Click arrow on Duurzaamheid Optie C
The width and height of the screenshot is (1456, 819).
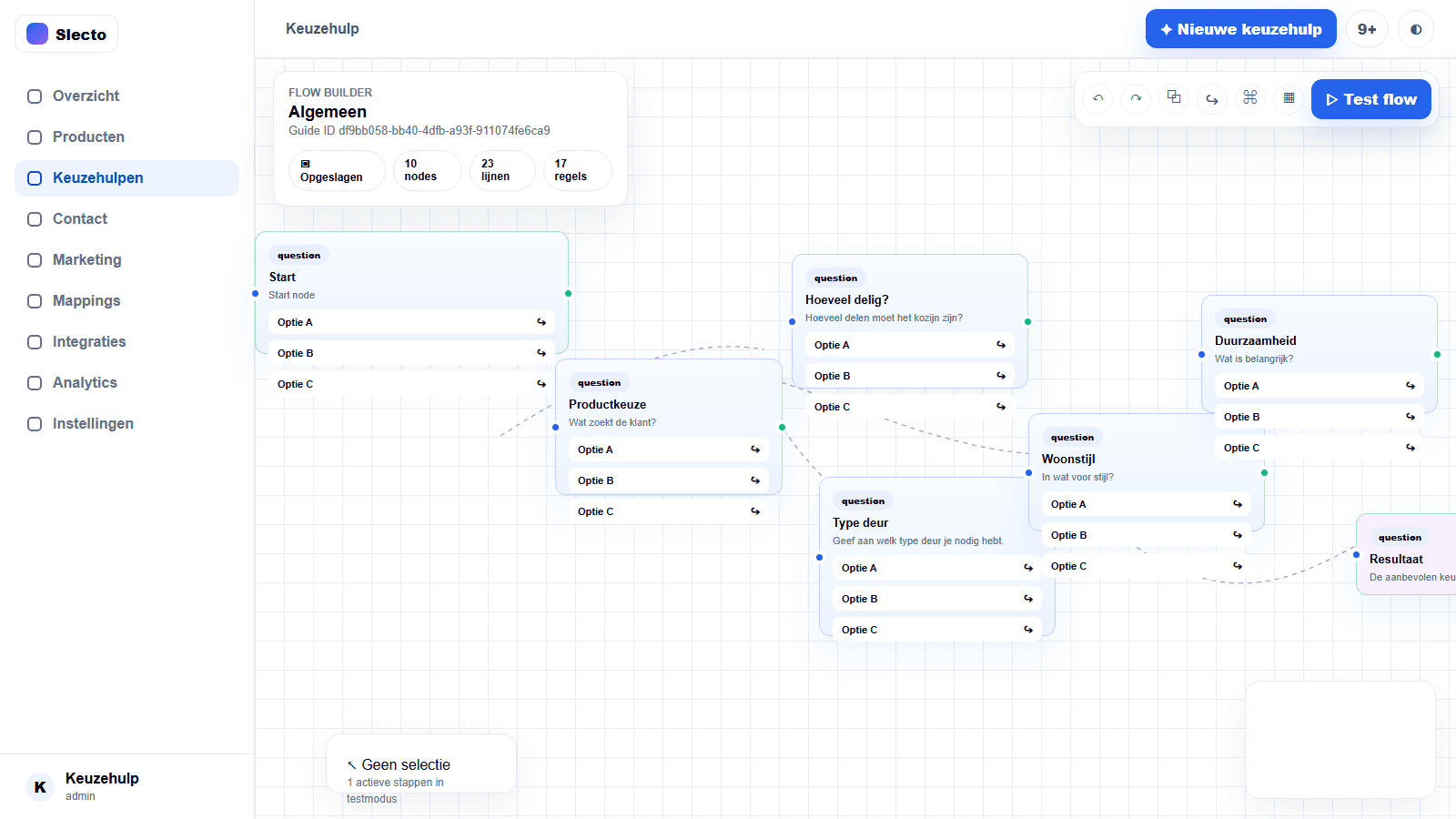1410,448
